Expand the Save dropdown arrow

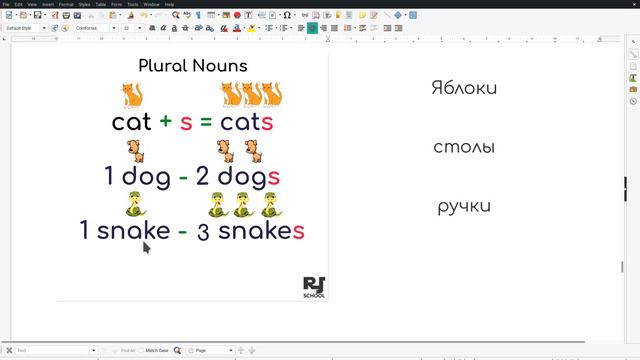44,15
